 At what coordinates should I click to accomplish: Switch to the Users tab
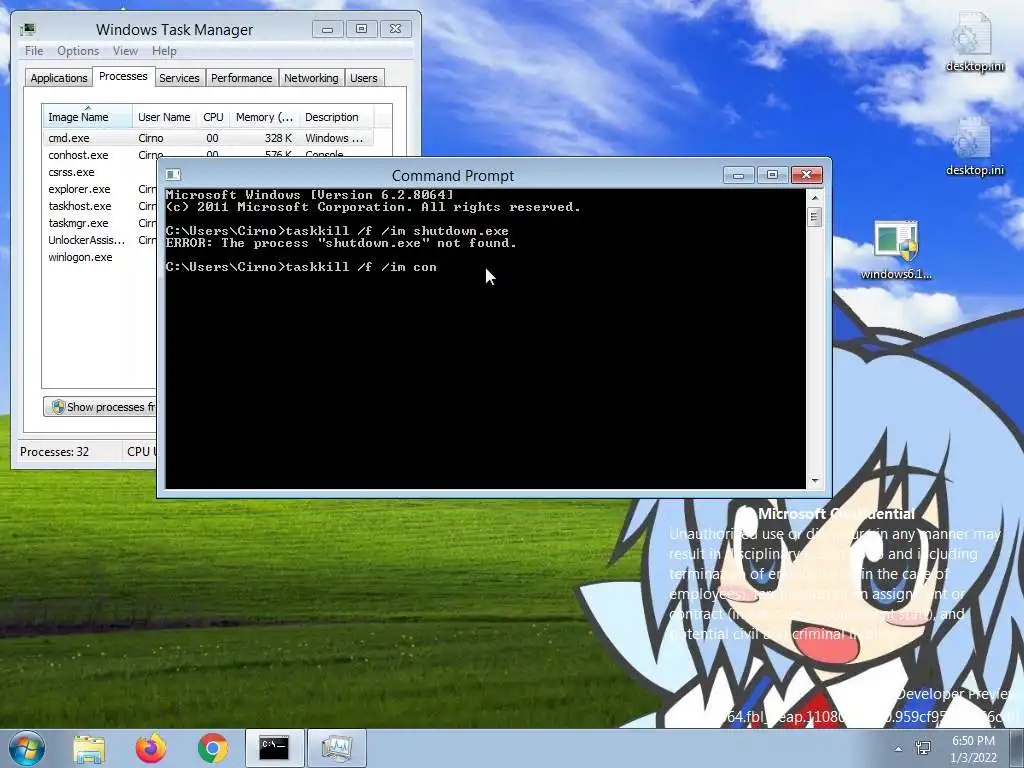click(x=364, y=78)
